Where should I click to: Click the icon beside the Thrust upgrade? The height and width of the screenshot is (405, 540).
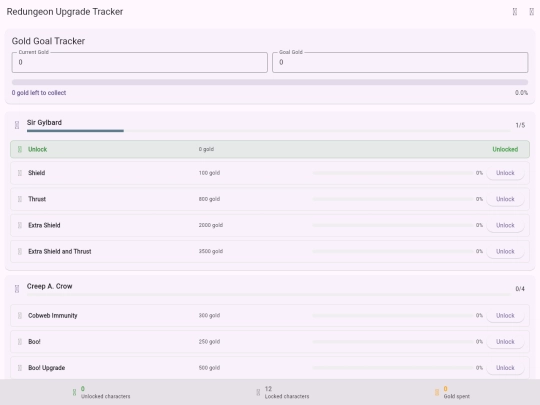20,199
